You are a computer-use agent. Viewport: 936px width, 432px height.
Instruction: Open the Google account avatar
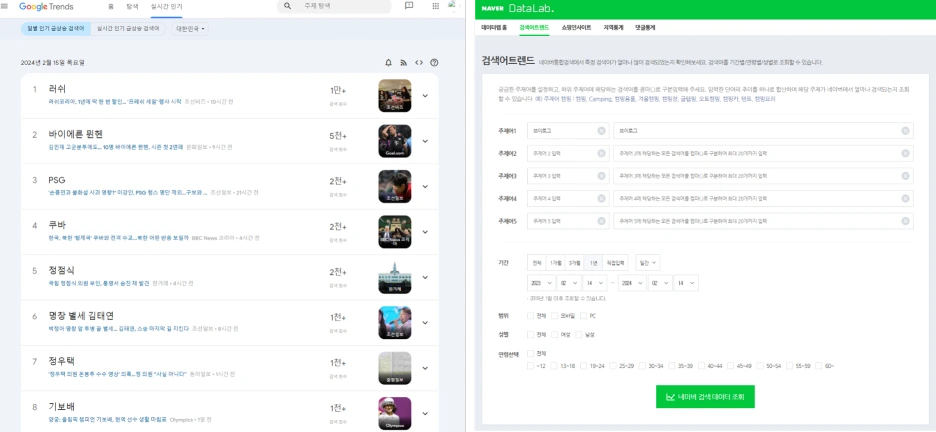tap(454, 5)
